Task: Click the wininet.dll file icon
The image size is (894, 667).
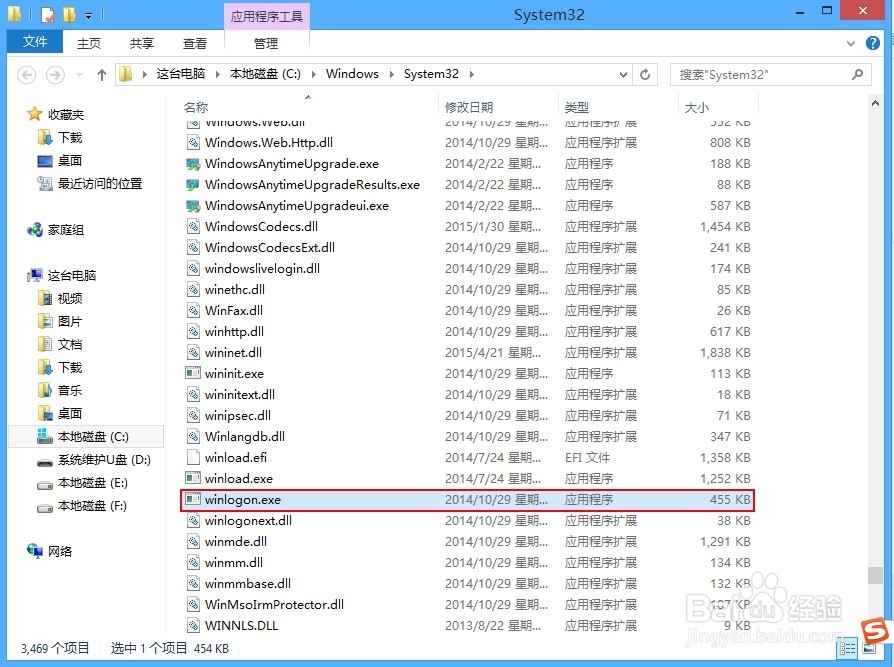Action: pos(193,353)
